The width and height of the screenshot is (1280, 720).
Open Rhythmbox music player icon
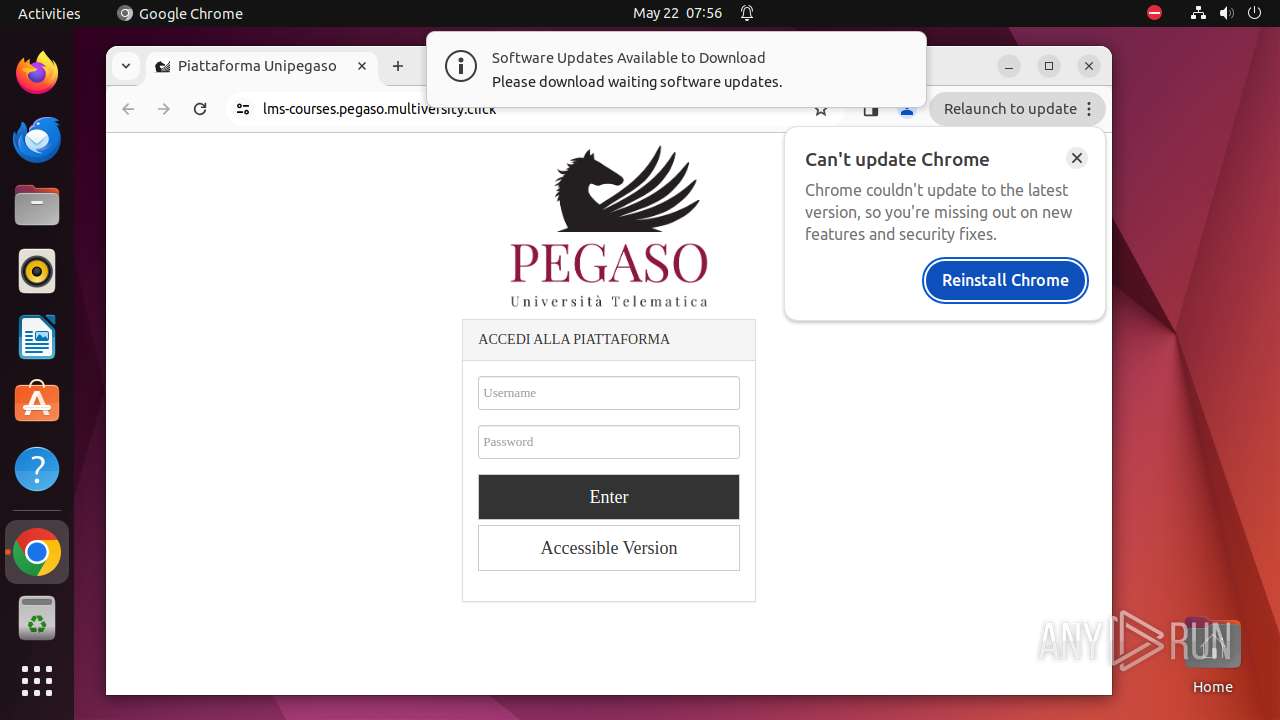(x=37, y=271)
